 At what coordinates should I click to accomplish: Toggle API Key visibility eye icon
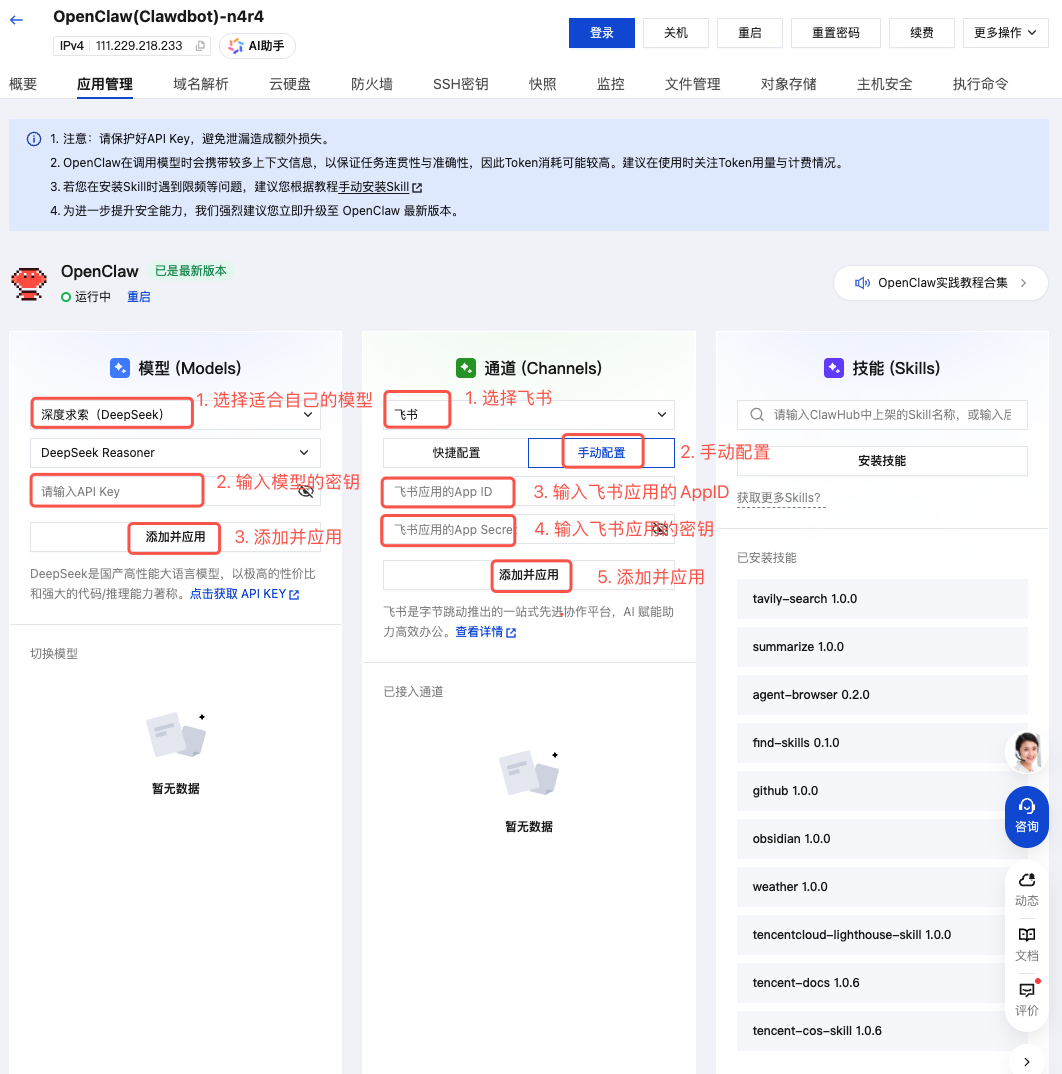click(306, 491)
